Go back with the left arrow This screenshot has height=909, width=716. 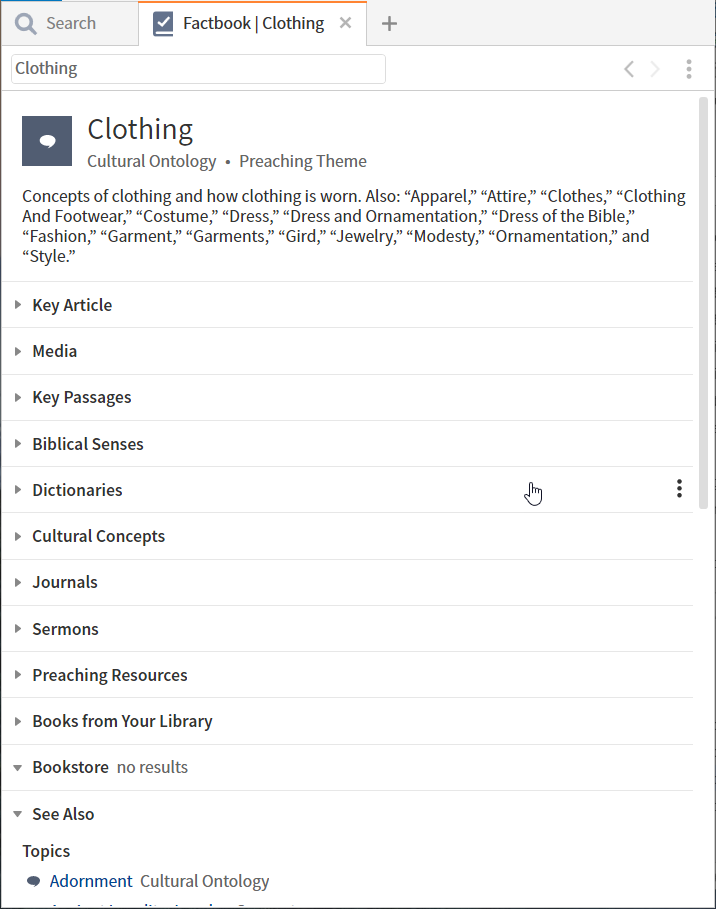point(629,69)
